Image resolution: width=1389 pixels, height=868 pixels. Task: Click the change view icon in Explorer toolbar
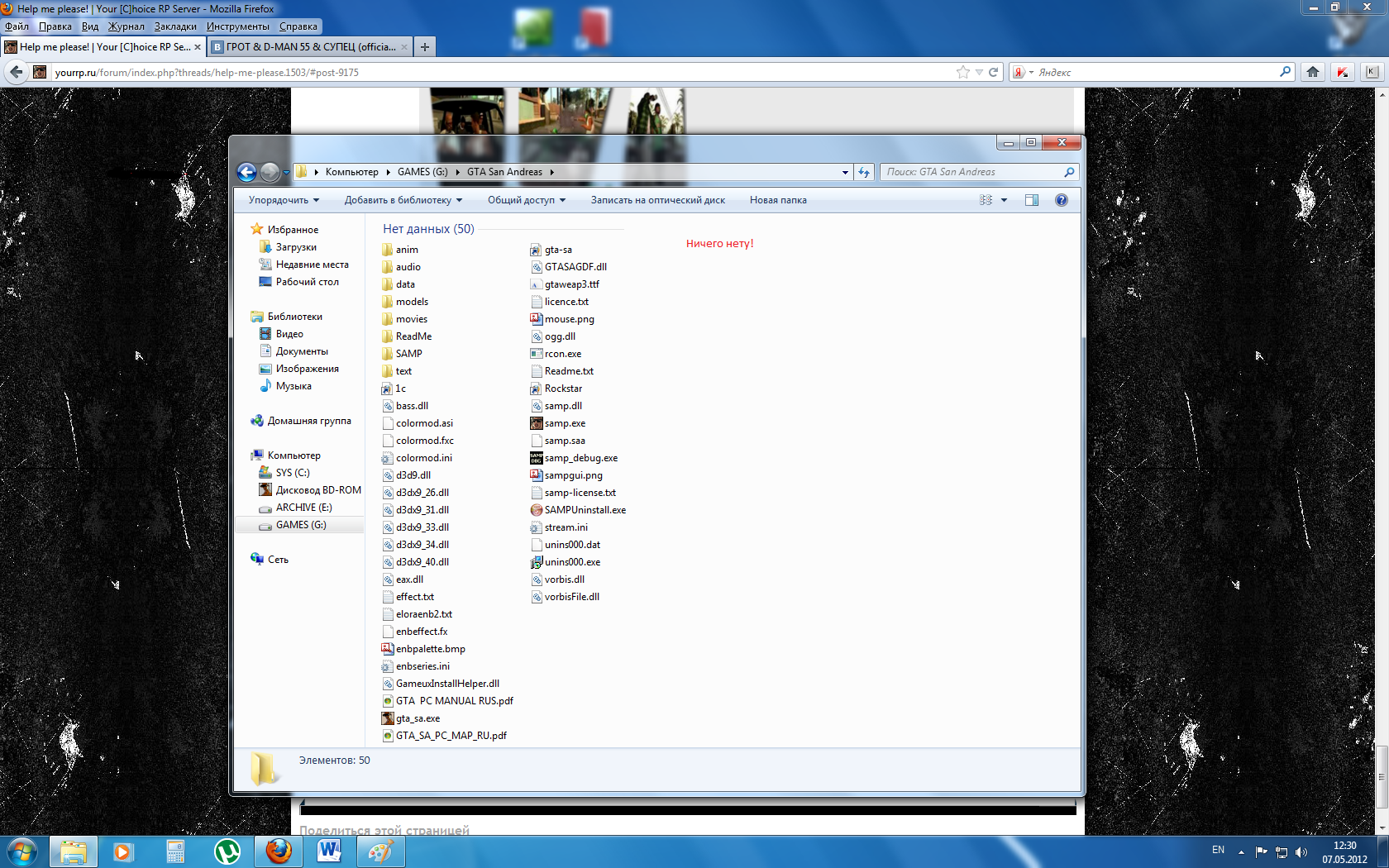[x=986, y=200]
